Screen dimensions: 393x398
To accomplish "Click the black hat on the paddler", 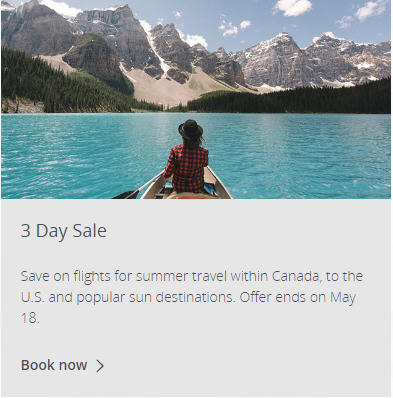I will tap(191, 129).
